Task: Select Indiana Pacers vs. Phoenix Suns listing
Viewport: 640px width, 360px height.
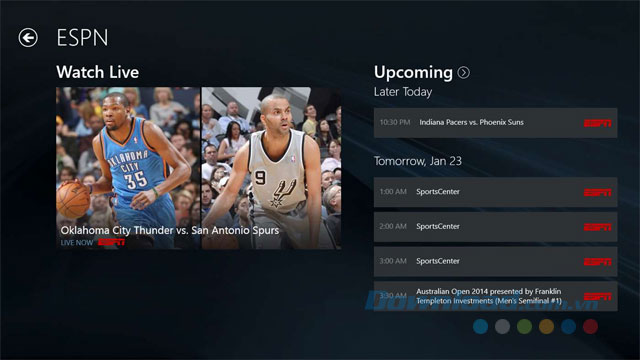Action: [x=496, y=122]
